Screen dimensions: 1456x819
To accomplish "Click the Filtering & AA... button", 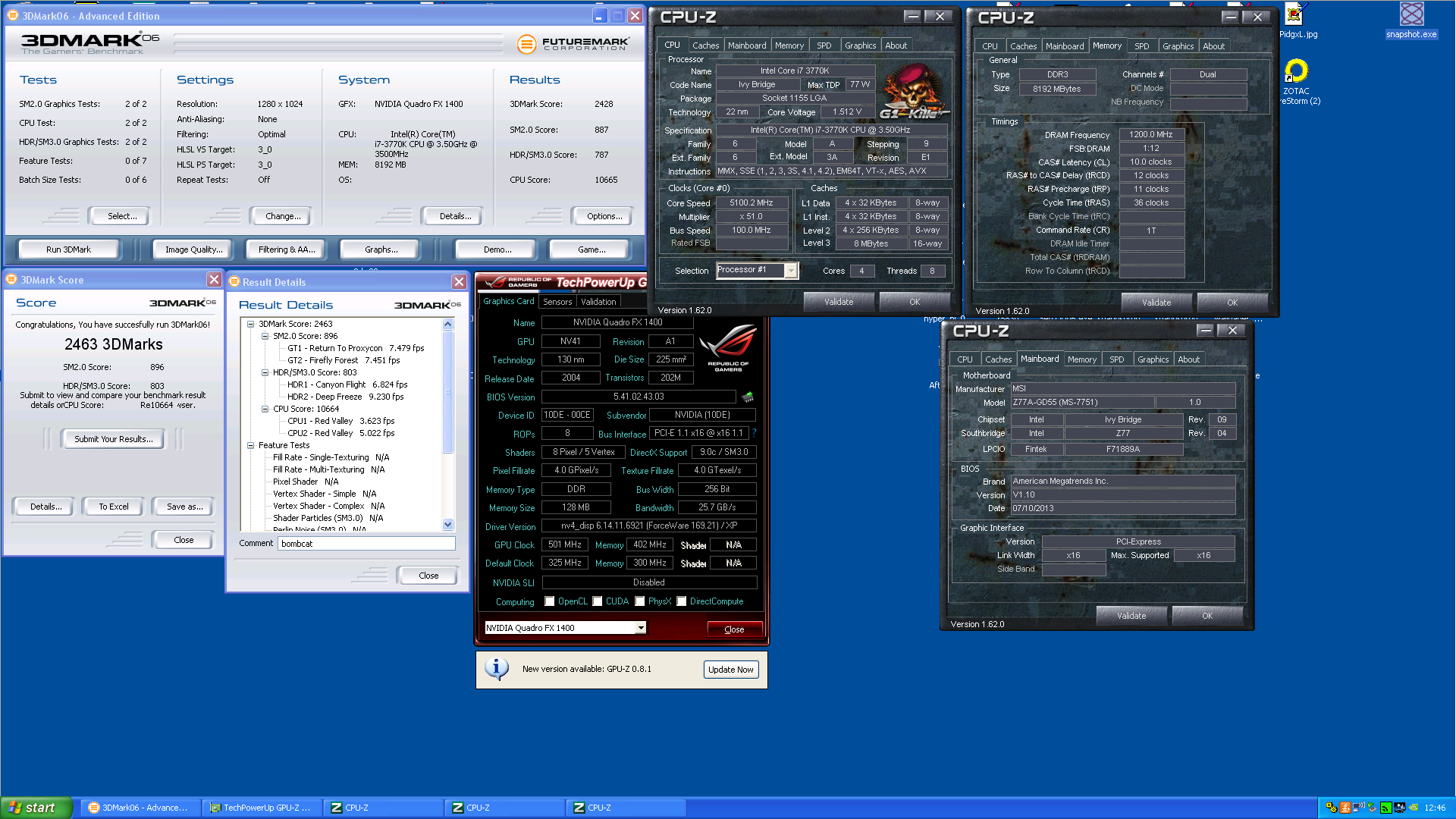I will click(x=286, y=249).
